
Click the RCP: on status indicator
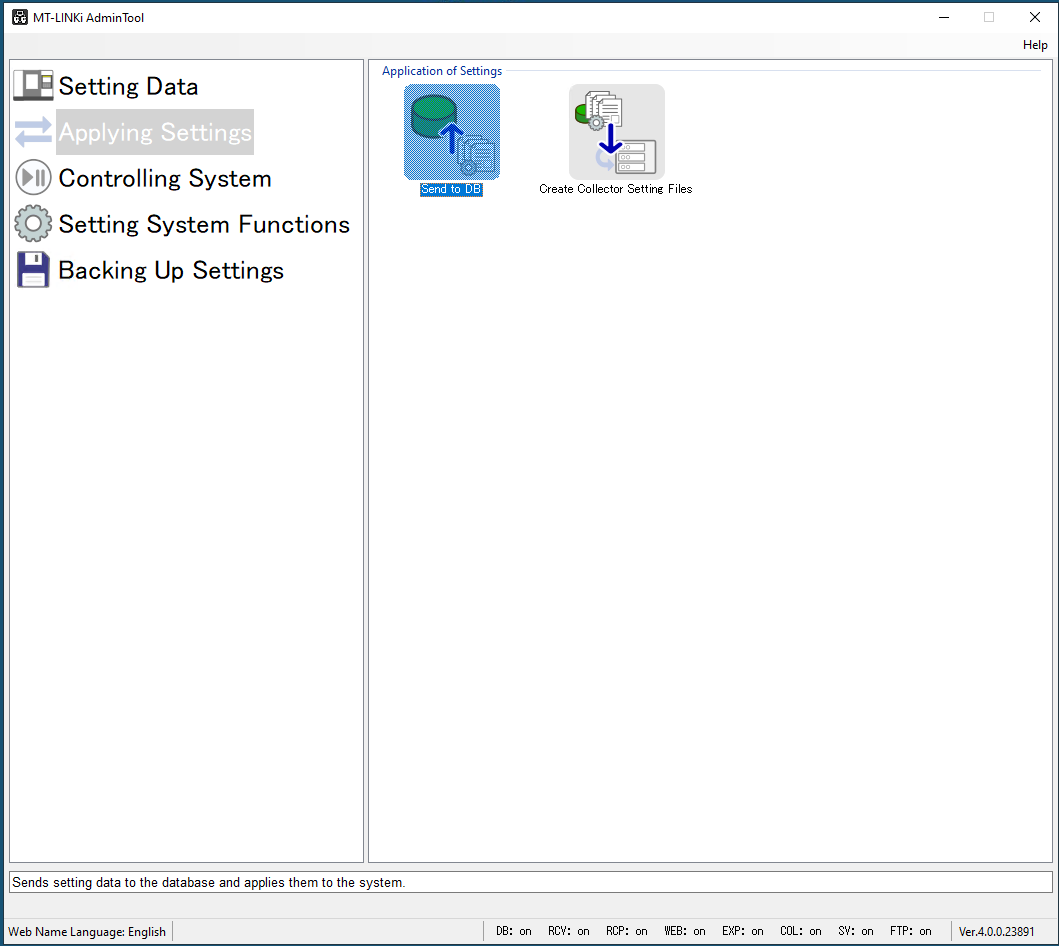627,931
